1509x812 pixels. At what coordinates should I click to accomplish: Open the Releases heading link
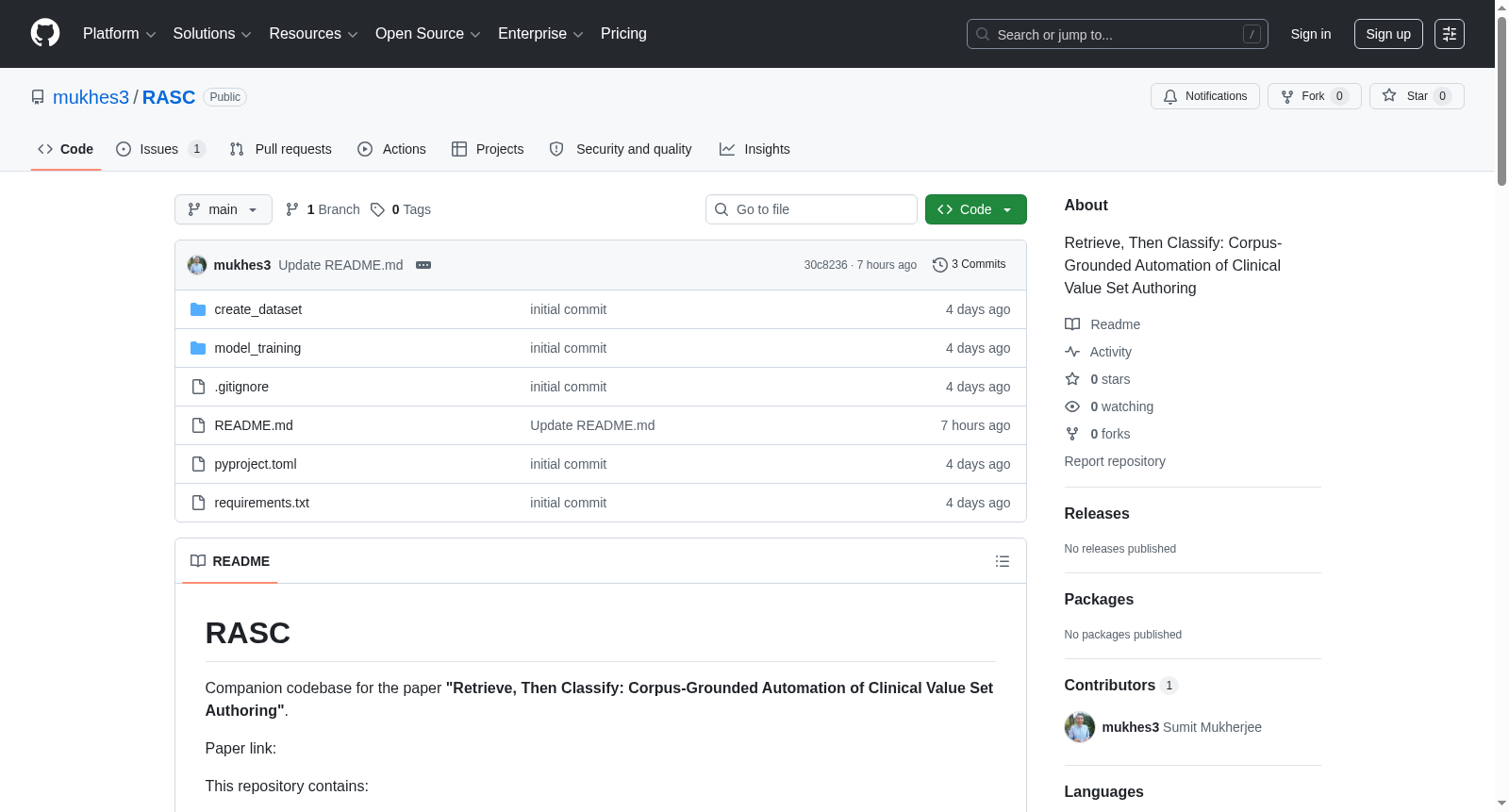1097,513
